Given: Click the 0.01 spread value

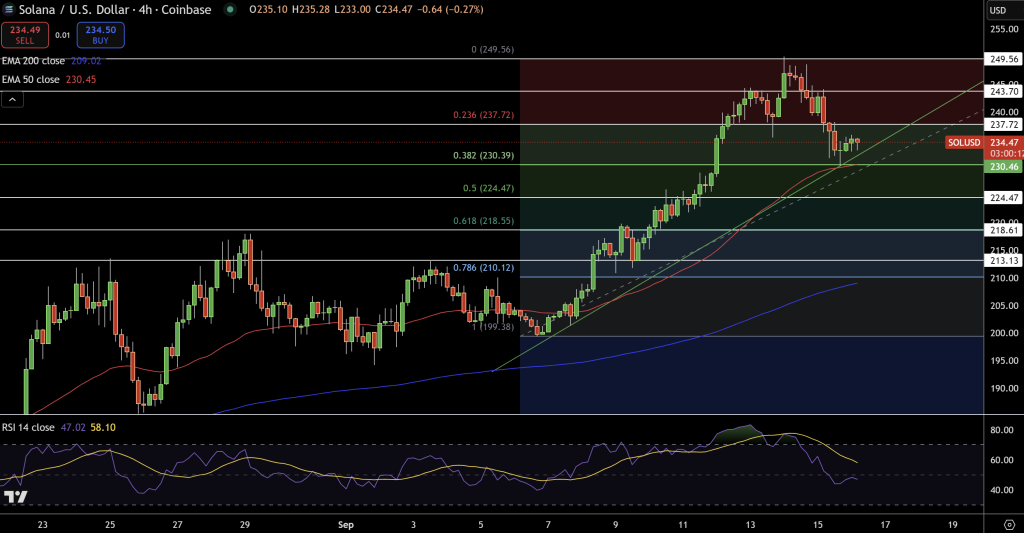Looking at the screenshot, I should 63,35.
